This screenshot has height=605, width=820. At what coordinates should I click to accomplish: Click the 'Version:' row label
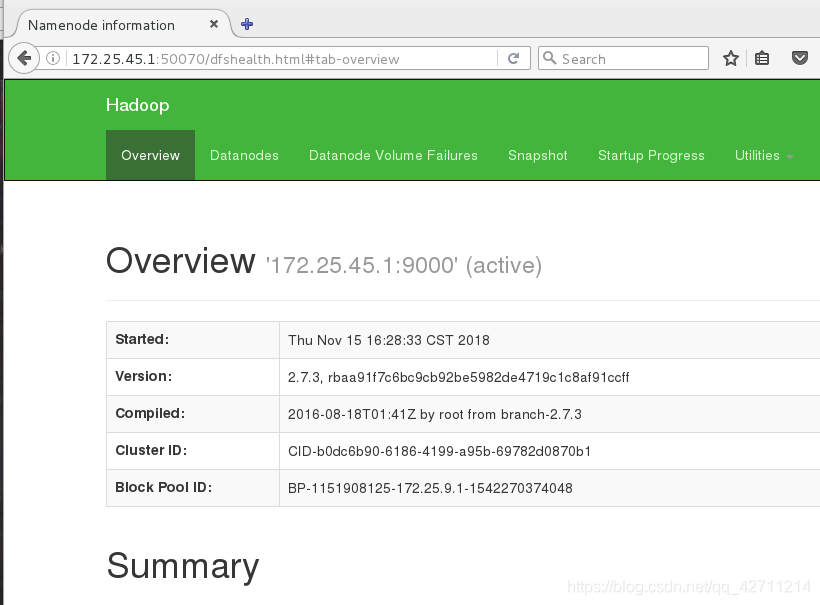click(x=143, y=376)
